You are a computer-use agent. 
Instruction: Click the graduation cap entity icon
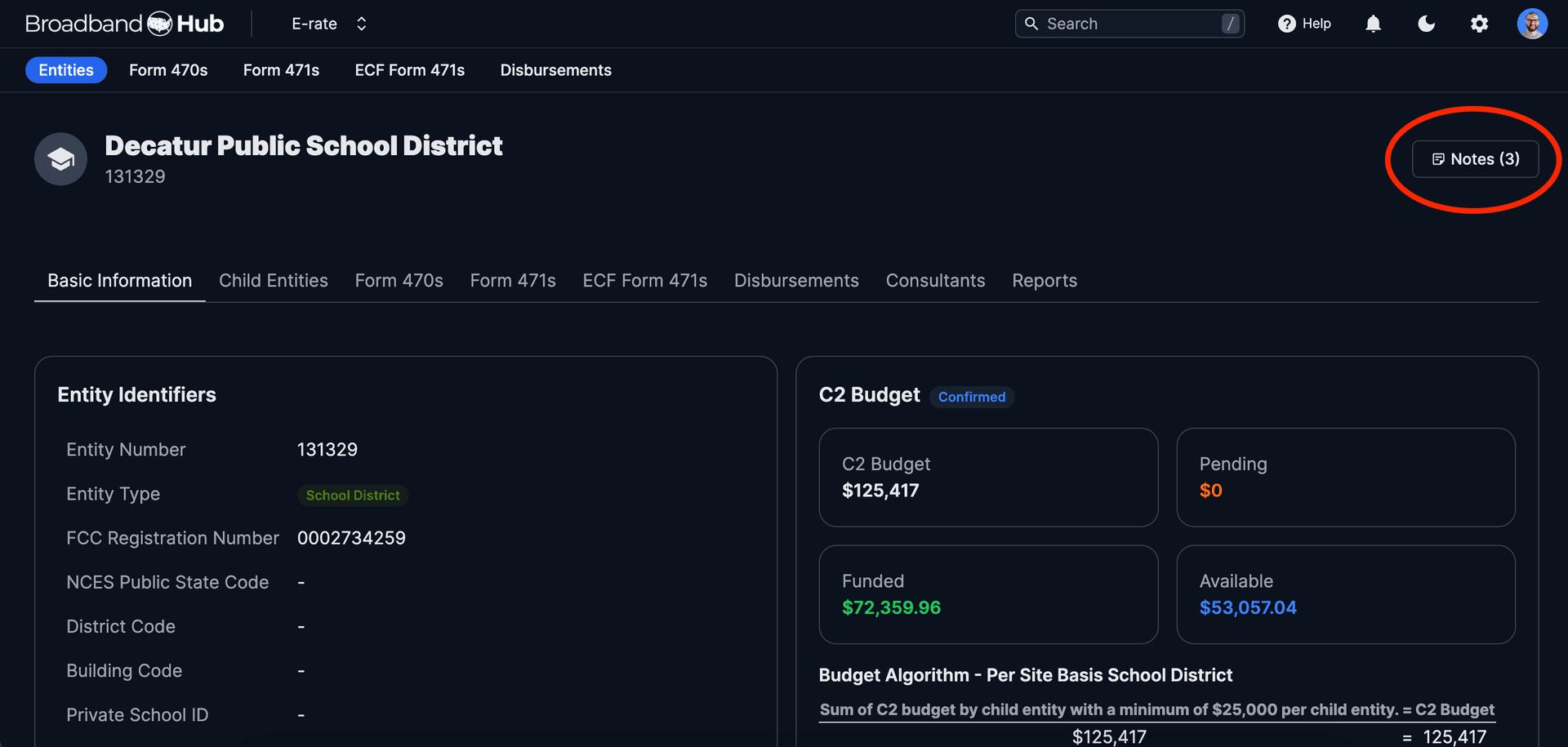click(x=60, y=159)
